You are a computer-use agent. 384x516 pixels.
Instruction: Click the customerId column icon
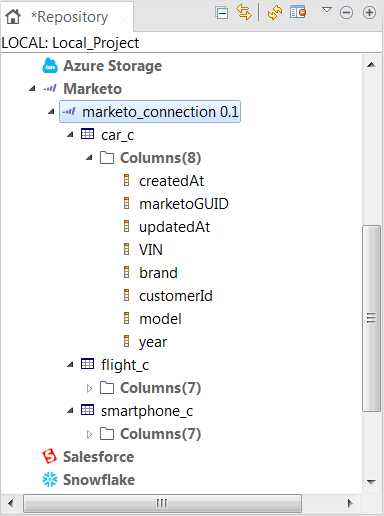coord(126,295)
